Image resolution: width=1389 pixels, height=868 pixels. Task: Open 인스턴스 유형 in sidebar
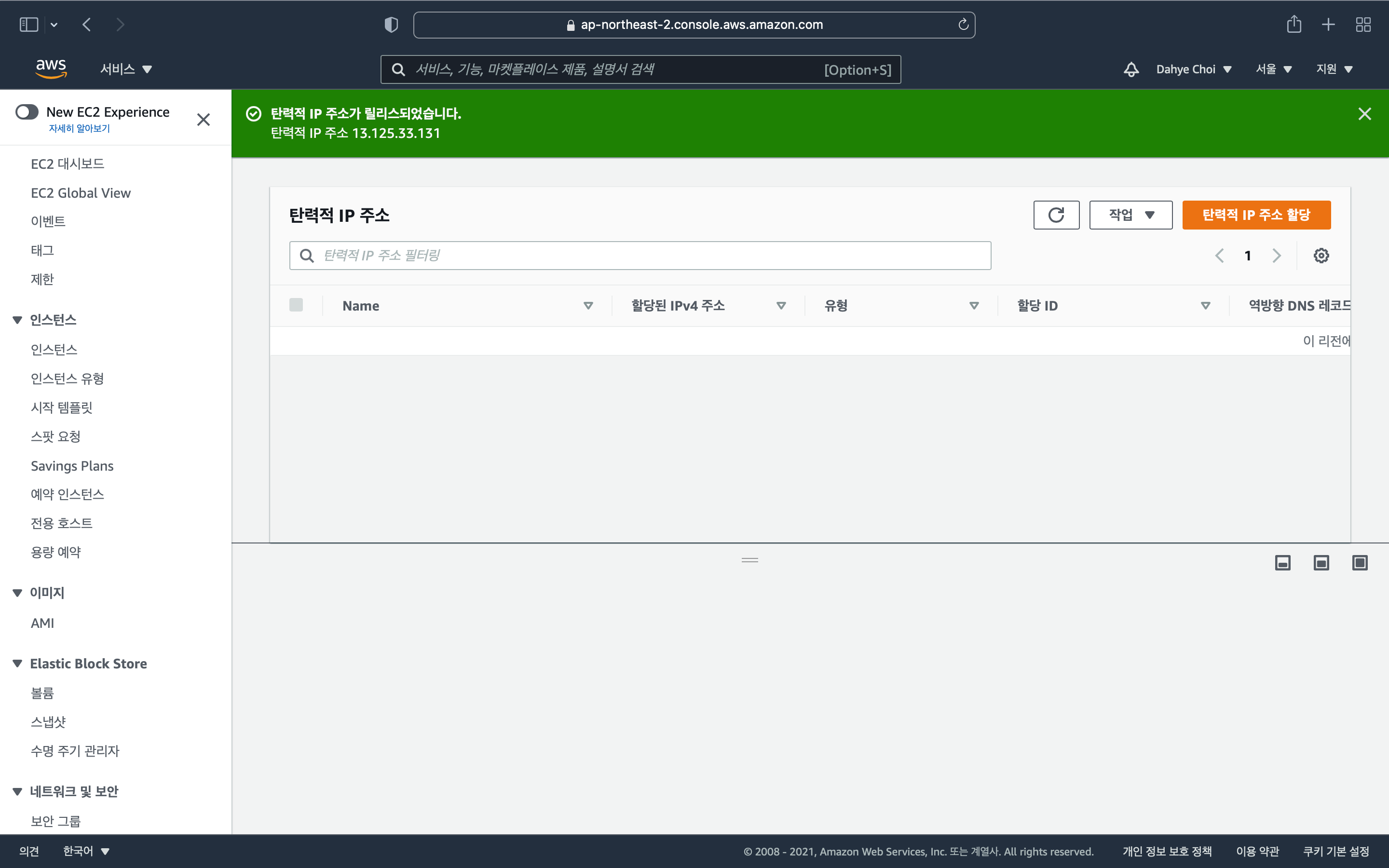pos(68,379)
